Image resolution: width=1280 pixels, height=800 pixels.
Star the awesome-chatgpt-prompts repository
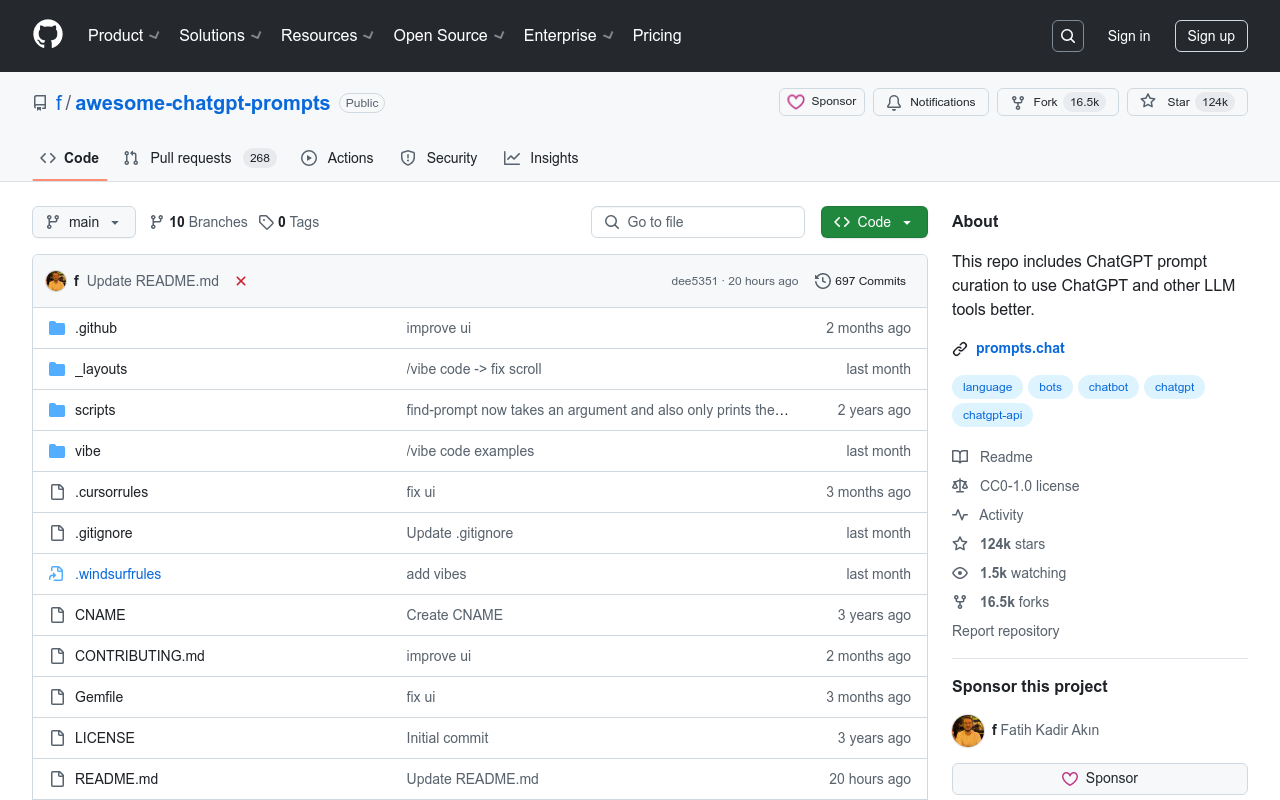1167,102
